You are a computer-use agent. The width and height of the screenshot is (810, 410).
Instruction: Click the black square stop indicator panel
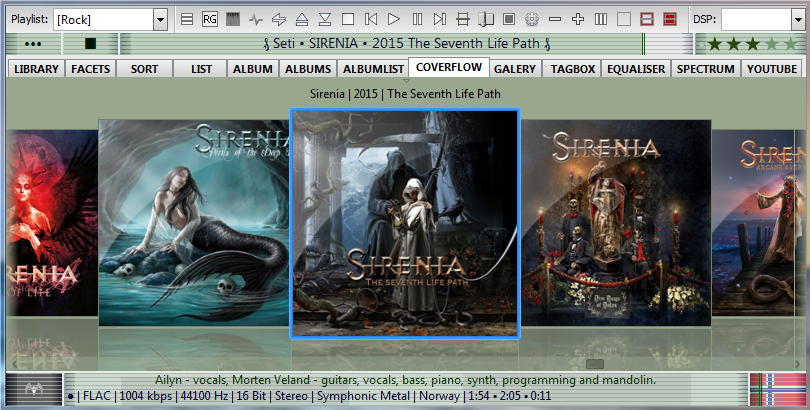(90, 44)
